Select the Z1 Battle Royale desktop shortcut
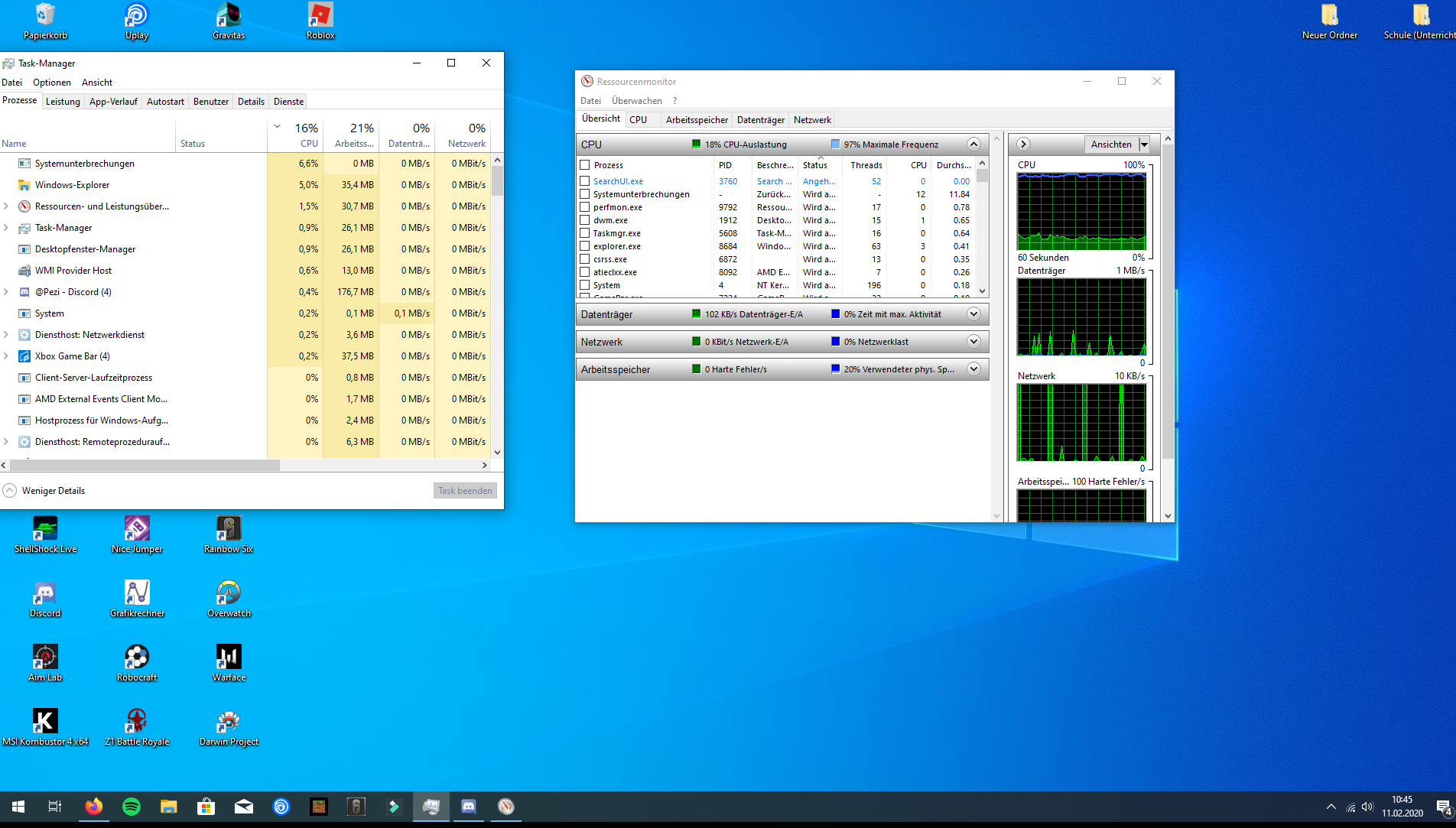 (137, 727)
